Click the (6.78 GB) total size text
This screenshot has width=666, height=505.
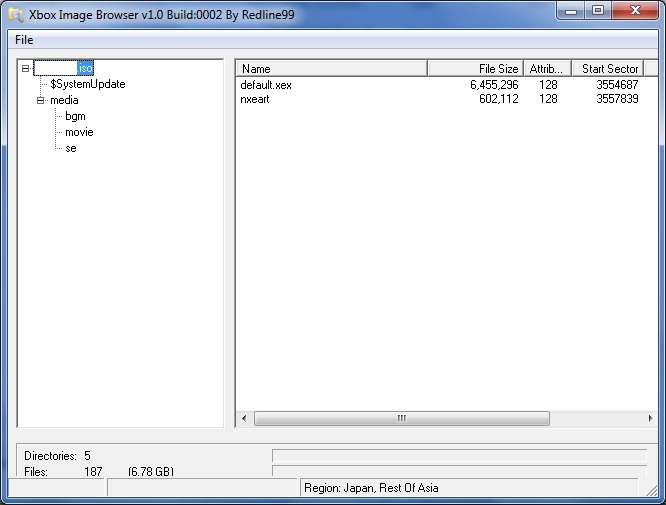pos(151,471)
